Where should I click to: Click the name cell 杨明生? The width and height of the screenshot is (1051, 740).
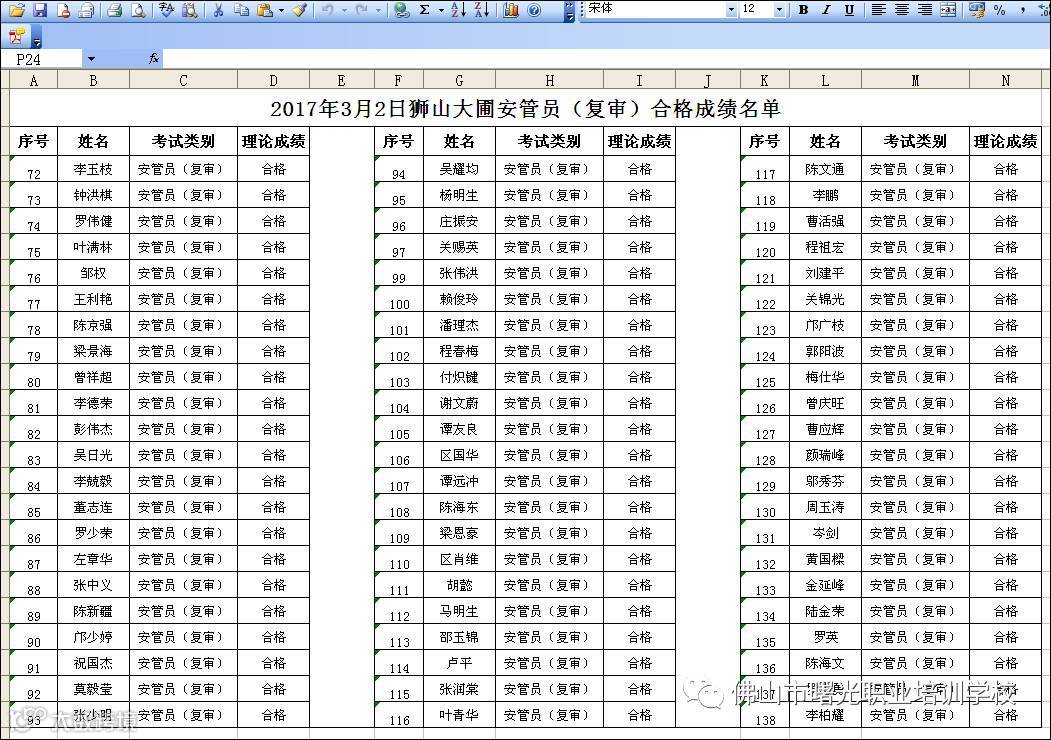[459, 195]
